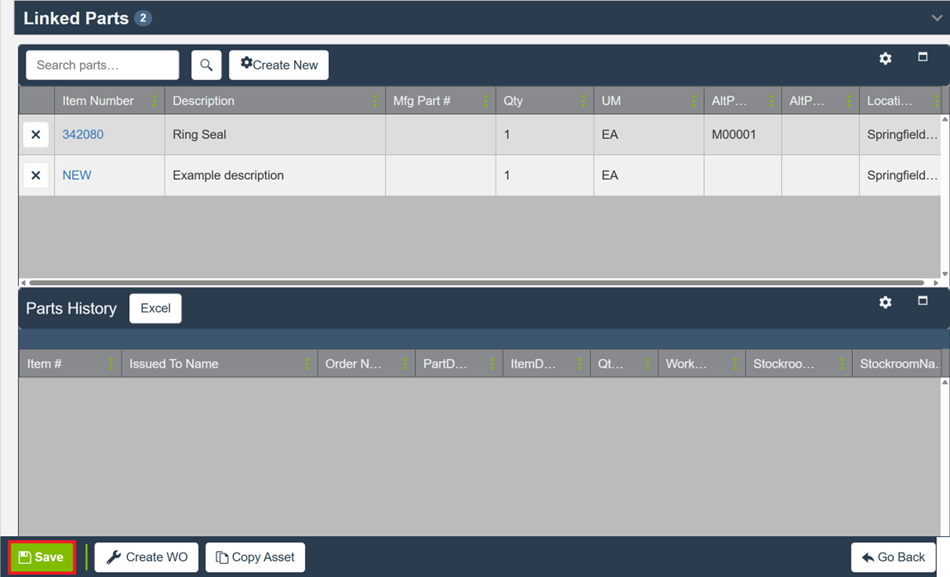950x577 pixels.
Task: Maximize the Linked Parts grid panel
Action: click(923, 58)
